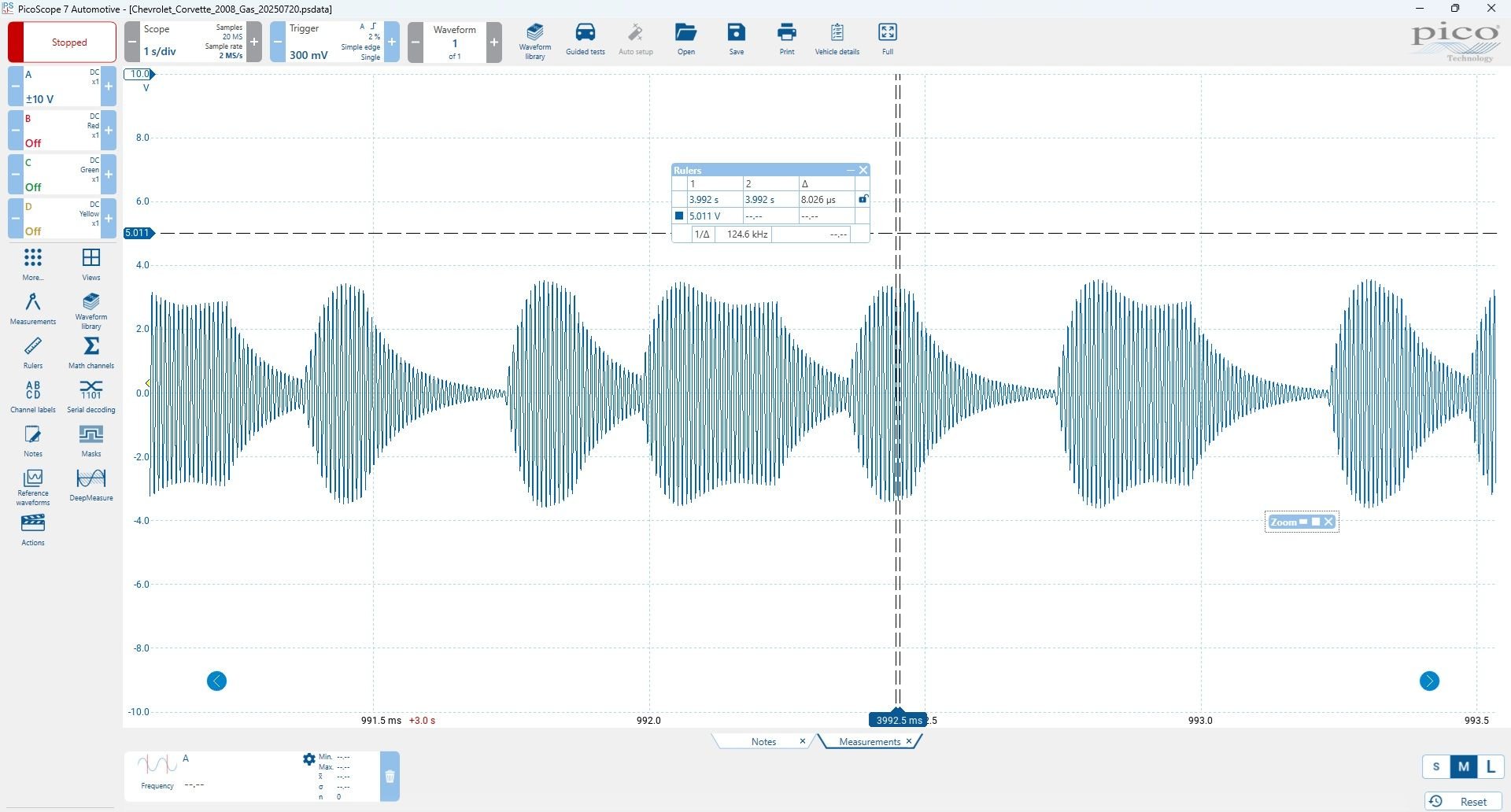1511x812 pixels.
Task: Open Math channels sigma tool
Action: pyautogui.click(x=91, y=352)
